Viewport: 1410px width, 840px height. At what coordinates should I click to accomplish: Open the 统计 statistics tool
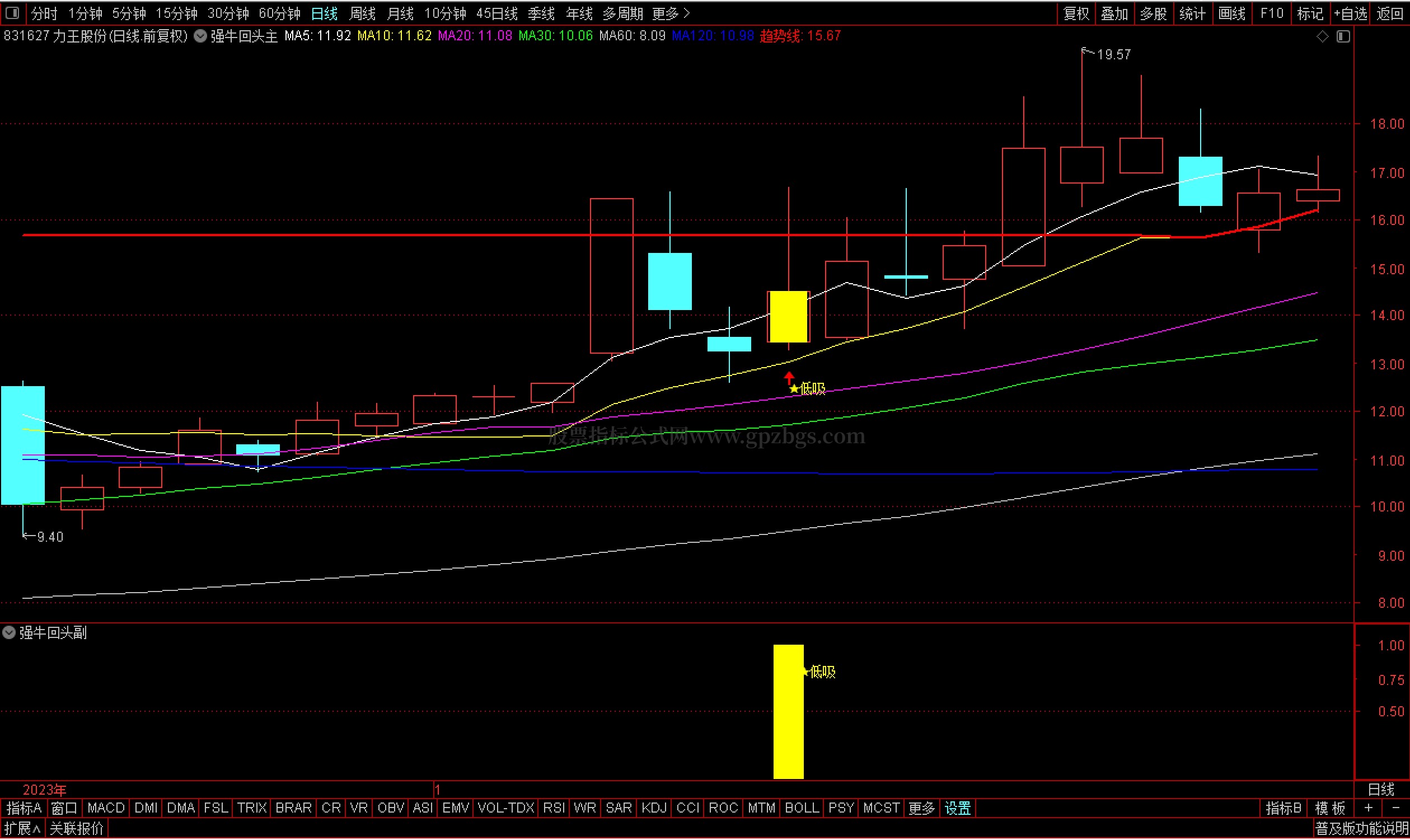click(x=1192, y=13)
